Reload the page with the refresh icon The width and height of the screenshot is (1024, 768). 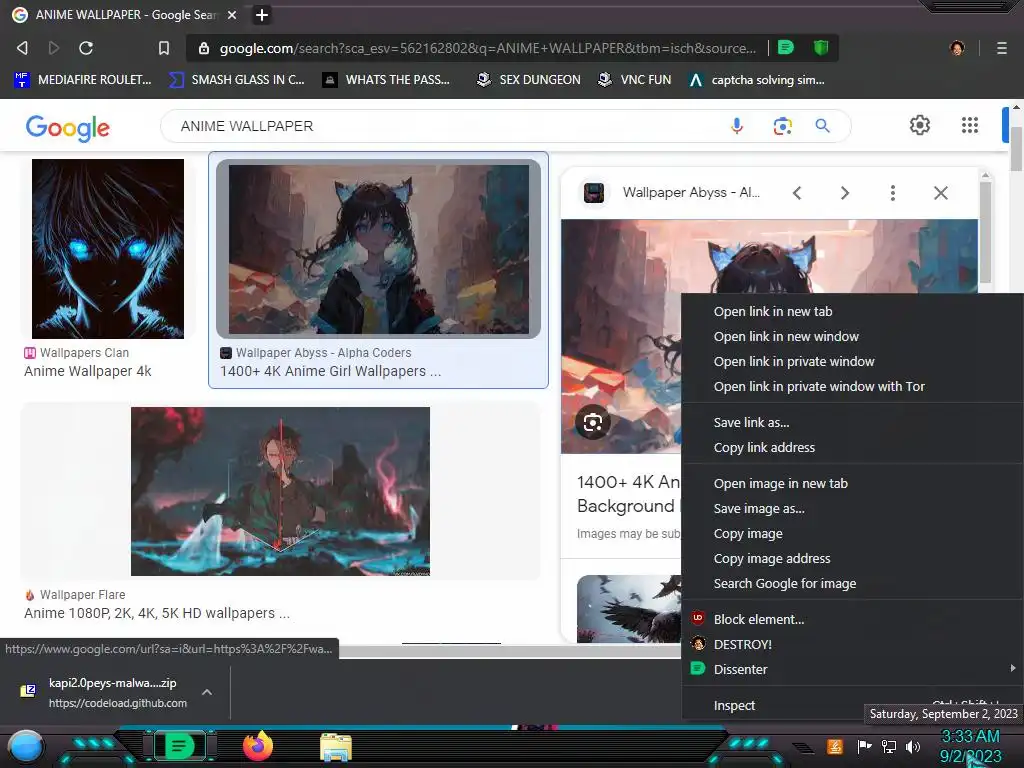(86, 48)
